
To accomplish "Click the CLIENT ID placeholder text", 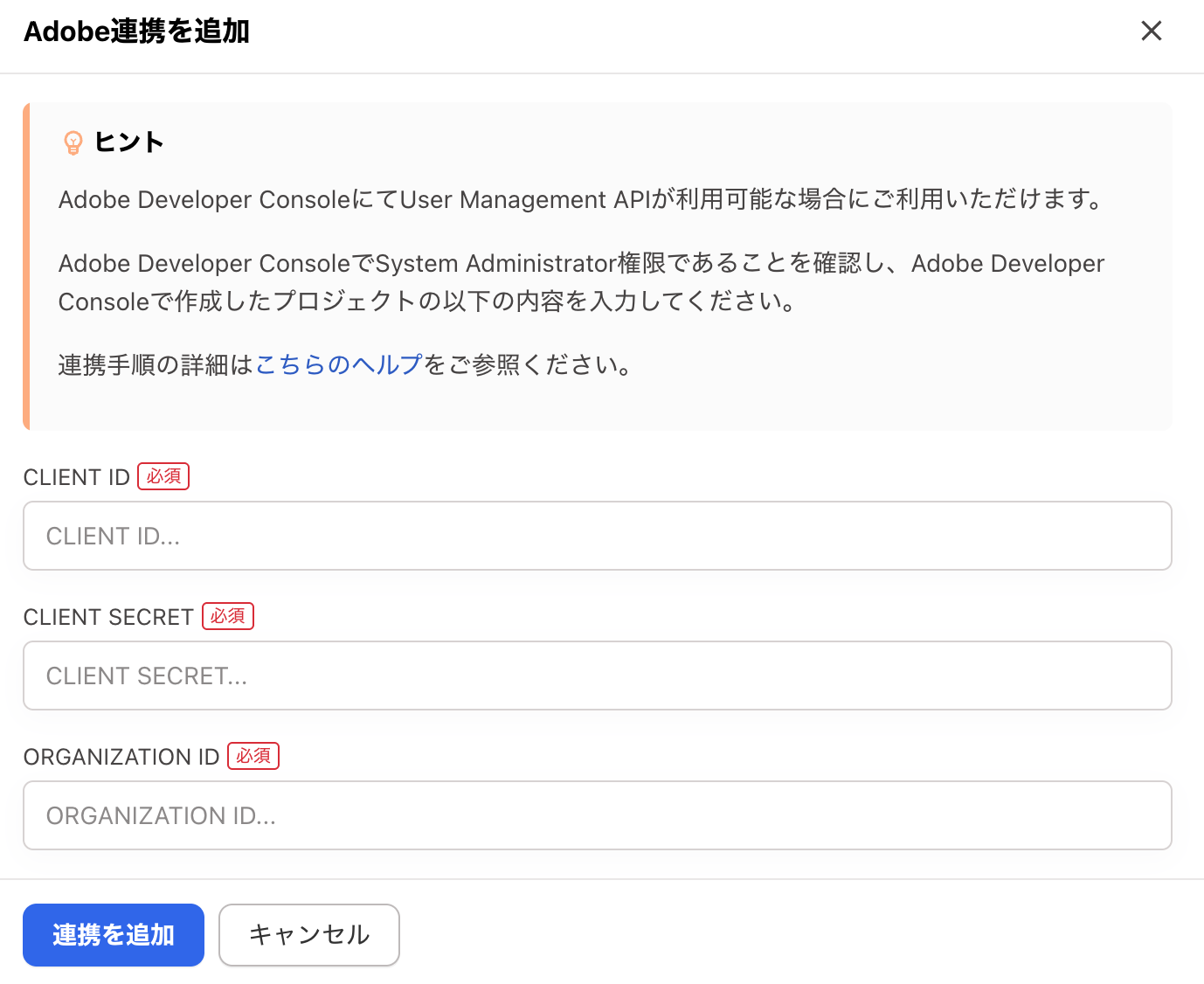I will (113, 535).
